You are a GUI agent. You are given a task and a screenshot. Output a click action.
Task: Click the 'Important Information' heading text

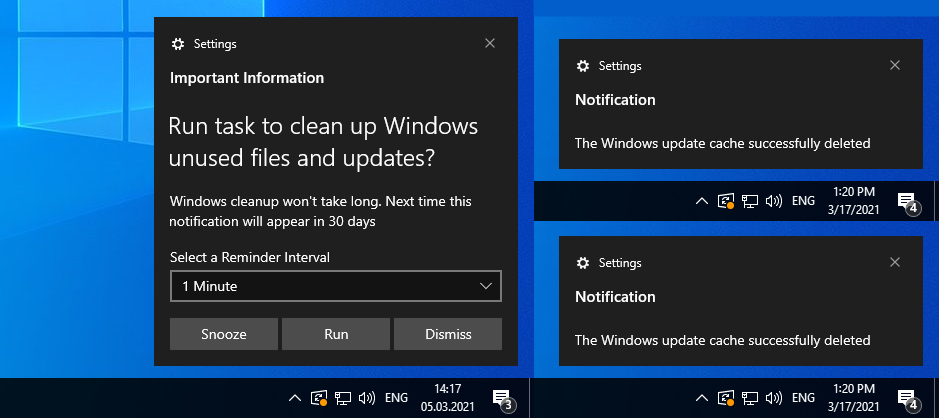pos(247,78)
